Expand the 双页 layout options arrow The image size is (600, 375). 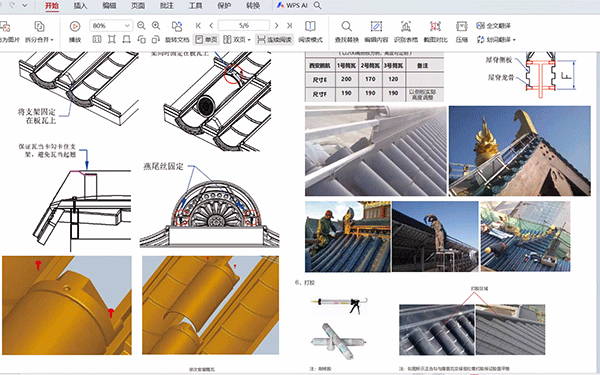249,40
